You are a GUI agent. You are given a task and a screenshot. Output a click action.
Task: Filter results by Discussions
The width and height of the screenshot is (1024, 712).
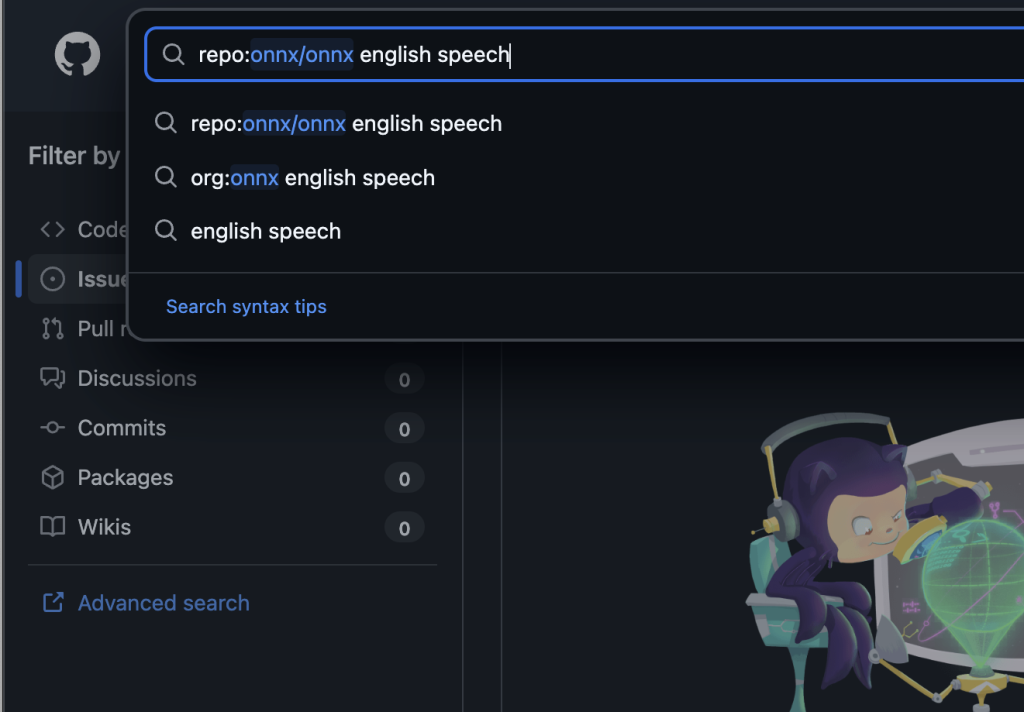[x=137, y=378]
